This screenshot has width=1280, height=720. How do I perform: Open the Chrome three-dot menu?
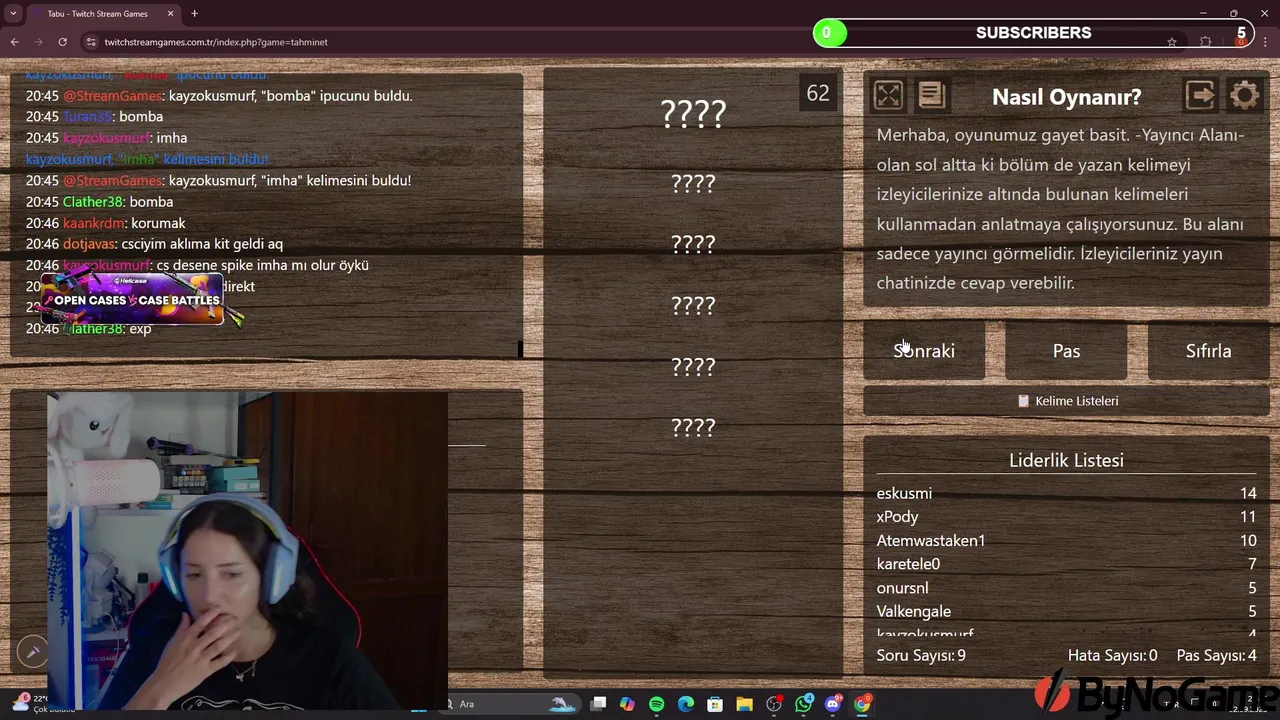coord(1266,42)
